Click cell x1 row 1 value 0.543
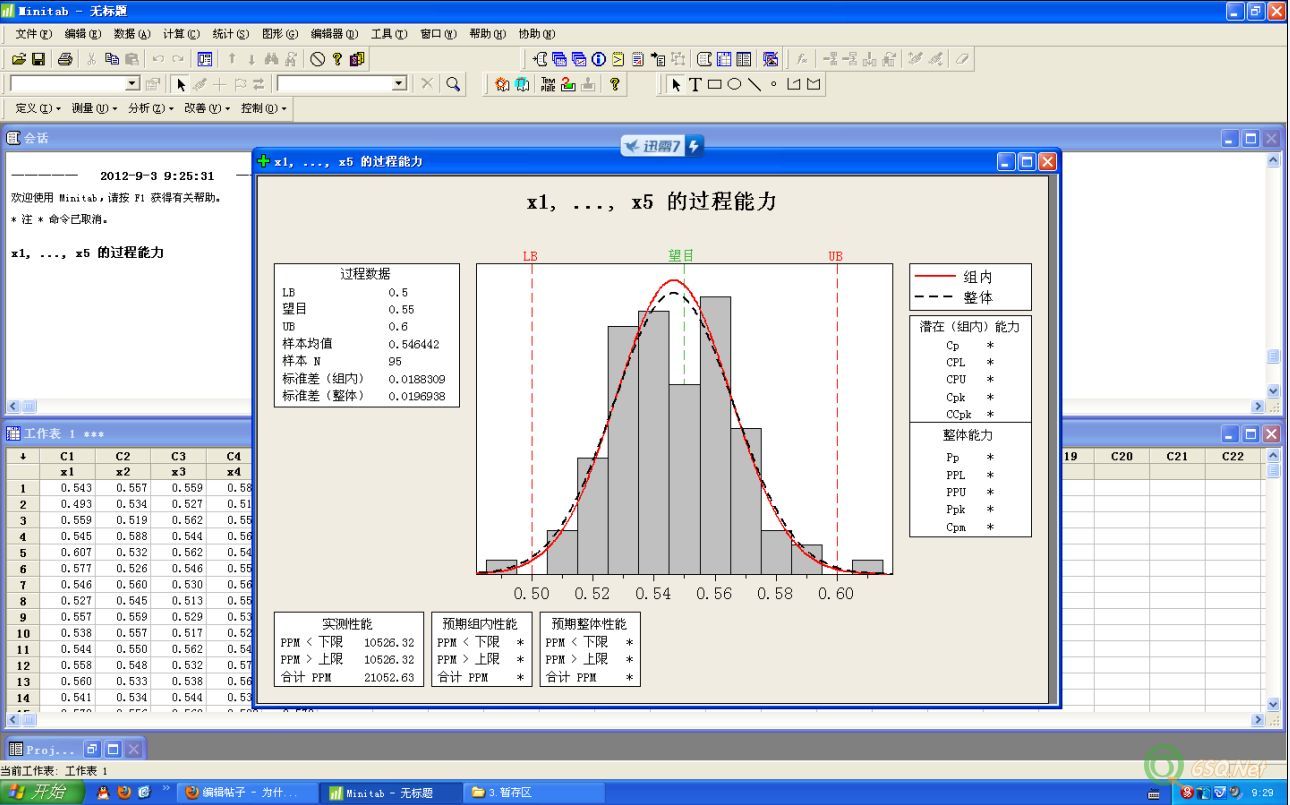 tap(67, 488)
